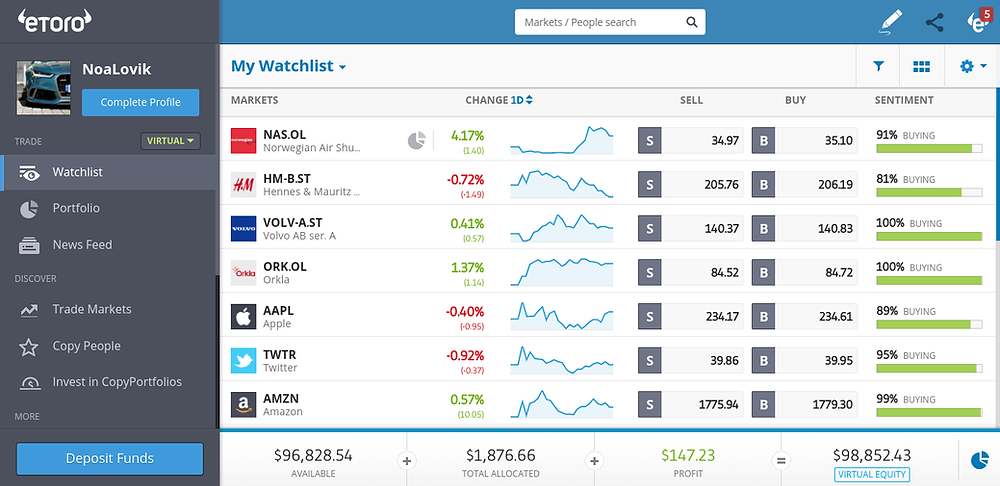Click the Orkla logo icon
The height and width of the screenshot is (486, 1000).
(x=243, y=272)
